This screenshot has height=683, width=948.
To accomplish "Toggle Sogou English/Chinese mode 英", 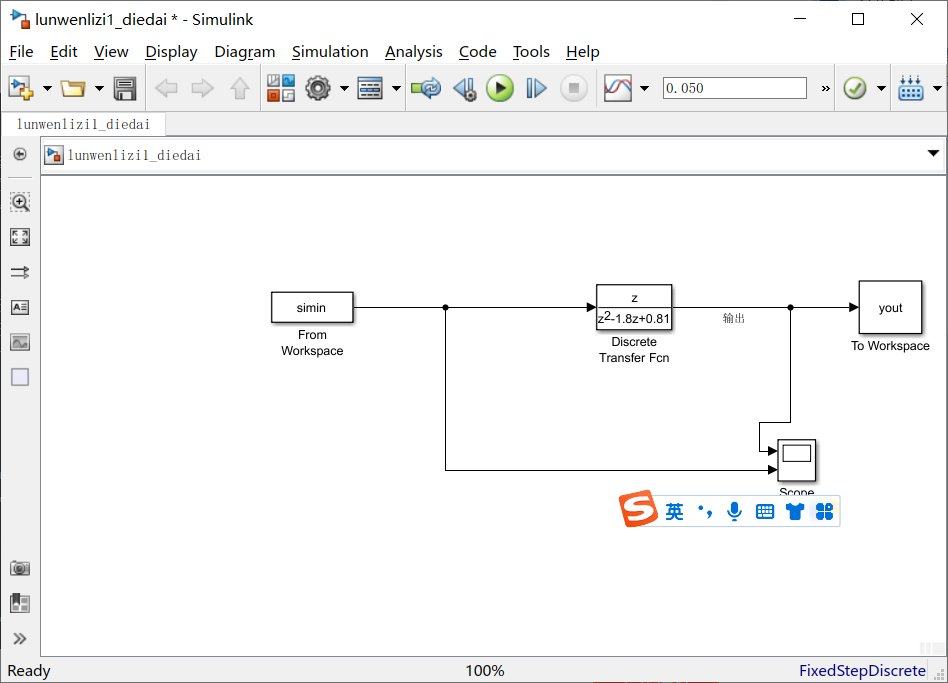I will click(x=674, y=512).
